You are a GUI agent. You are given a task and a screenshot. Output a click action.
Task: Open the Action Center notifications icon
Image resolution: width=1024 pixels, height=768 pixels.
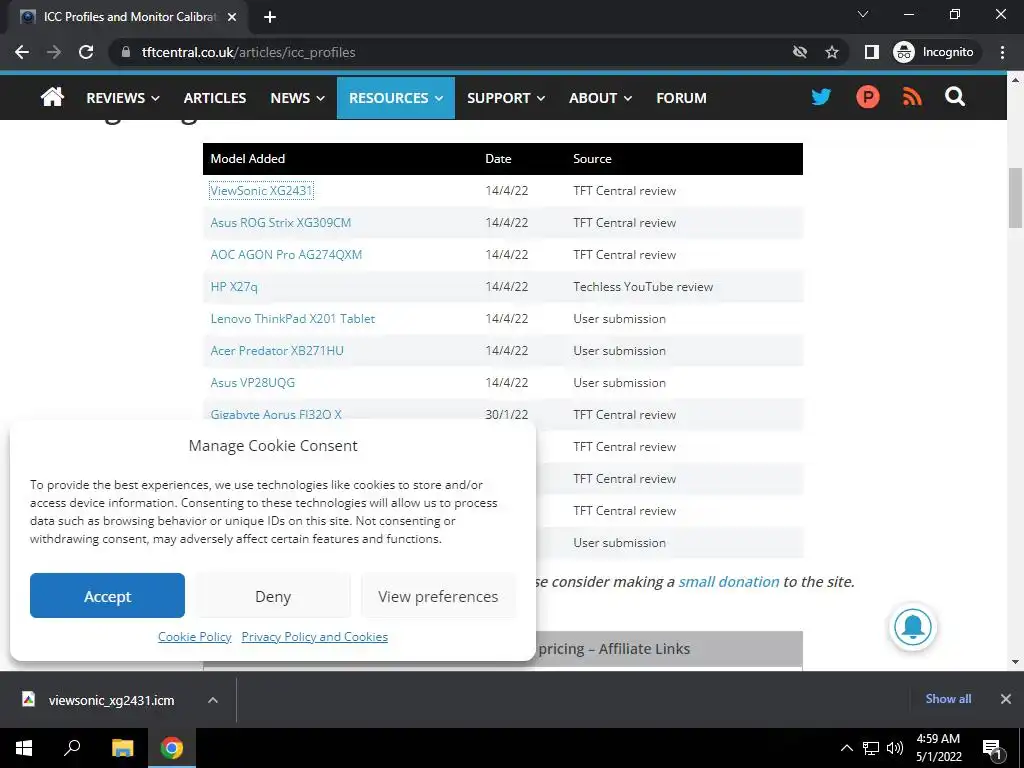click(992, 749)
